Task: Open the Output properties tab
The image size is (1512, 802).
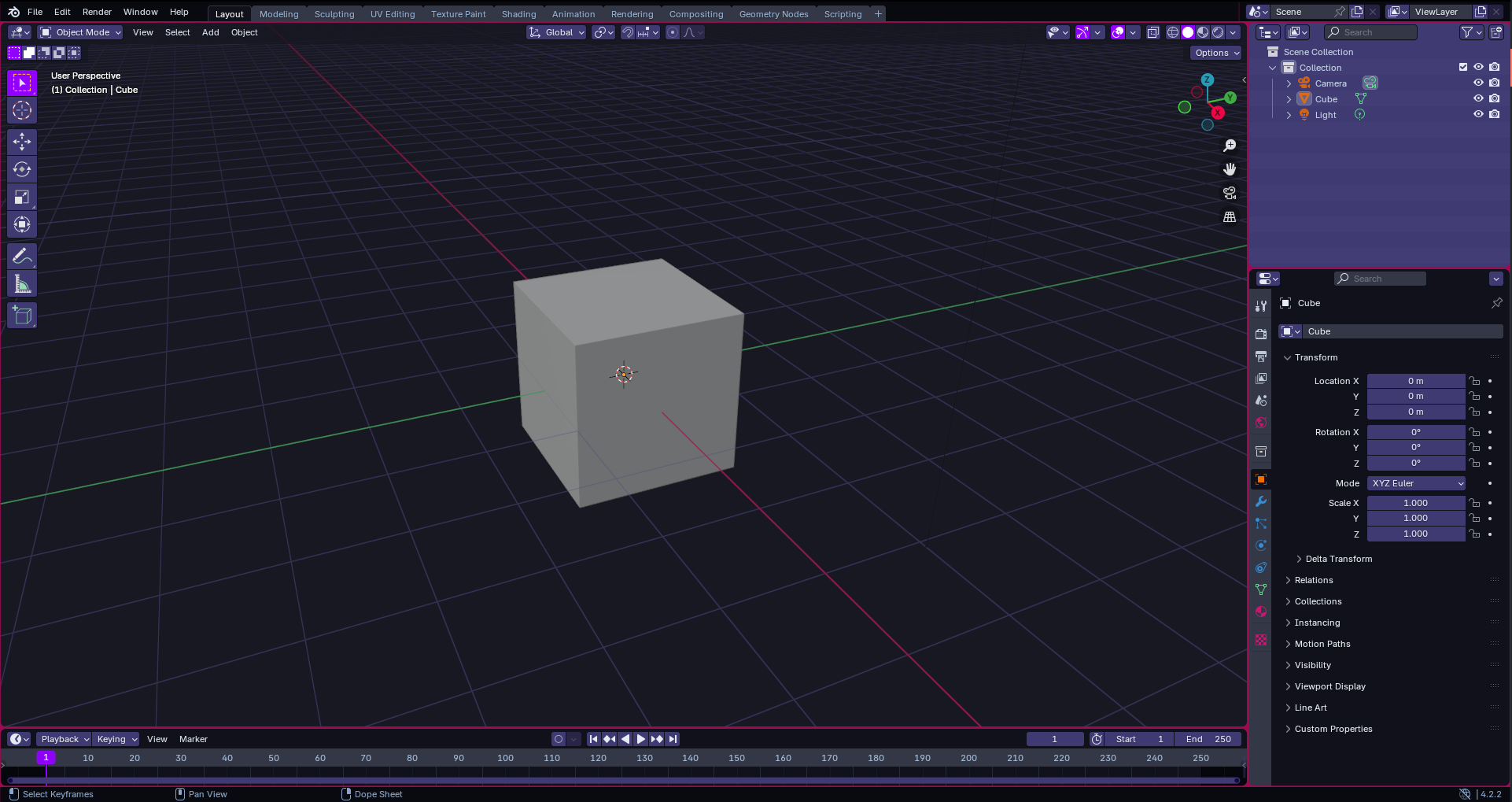Action: [1261, 356]
